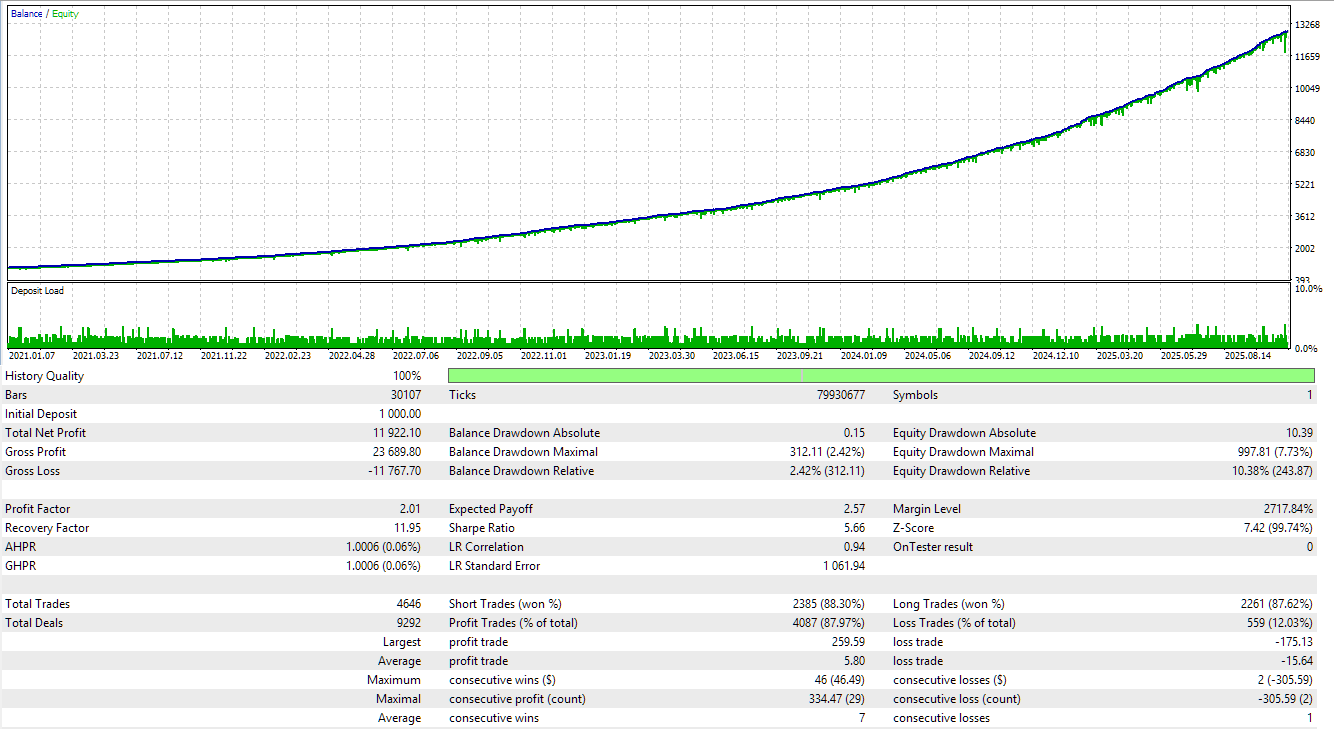Click the Long Trades value 2261 (87.62%)
Screen dimensions: 1334x729
click(1277, 604)
